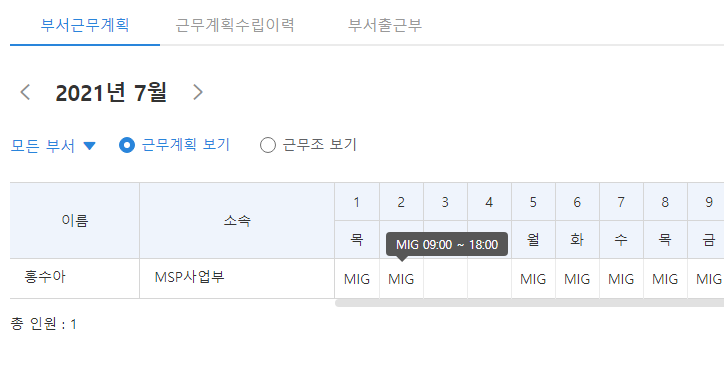Open the 근무계획수립이력 tab
Image resolution: width=724 pixels, height=367 pixels.
click(235, 24)
